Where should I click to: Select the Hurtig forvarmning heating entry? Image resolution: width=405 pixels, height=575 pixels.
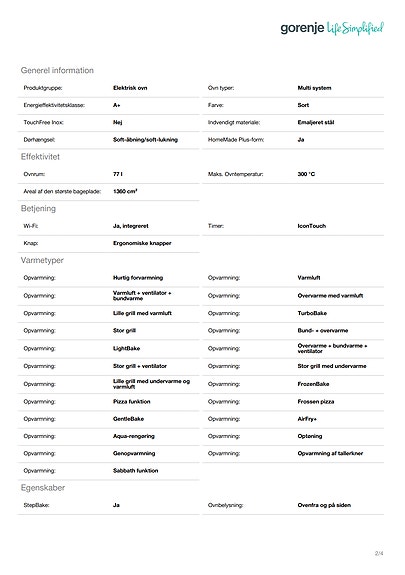[138, 278]
